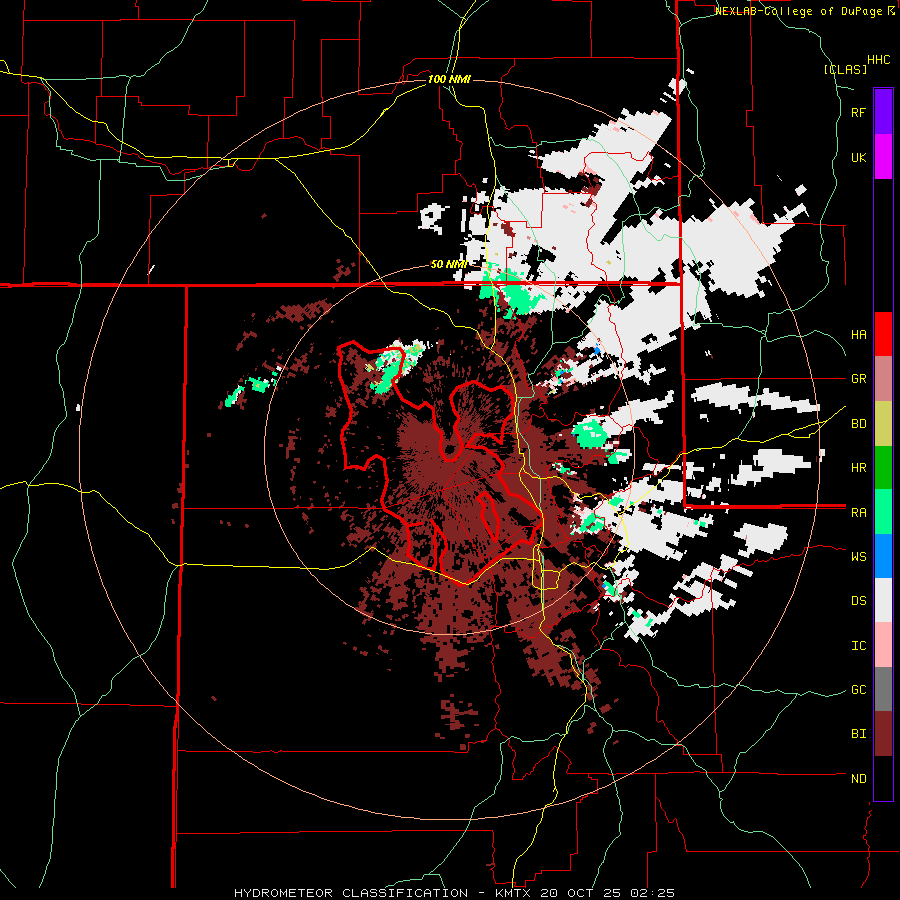Select the BD olive-yellow legend color
Viewport: 900px width, 900px height.
point(883,424)
